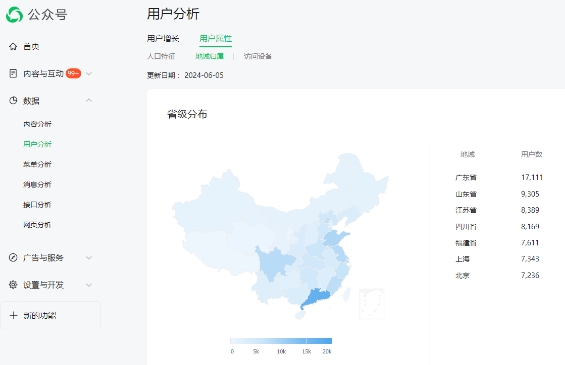565x365 pixels.
Task: Click the map color scale legend bar
Action: (x=281, y=341)
